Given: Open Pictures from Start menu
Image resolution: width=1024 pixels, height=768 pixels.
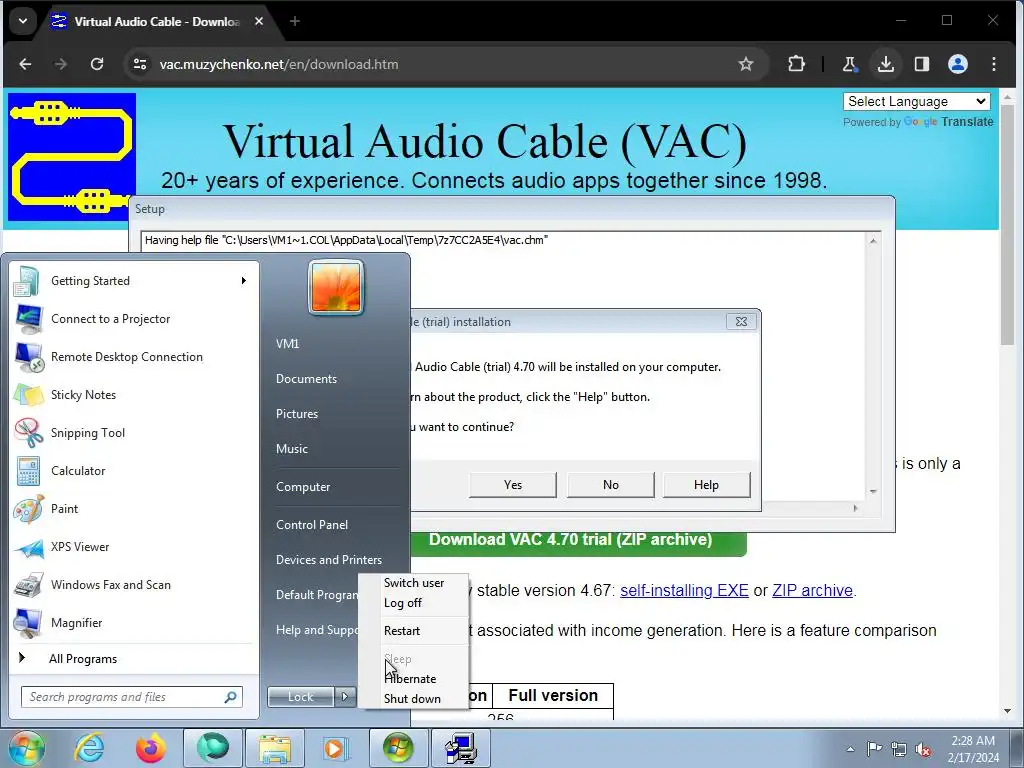Looking at the screenshot, I should click(296, 414).
